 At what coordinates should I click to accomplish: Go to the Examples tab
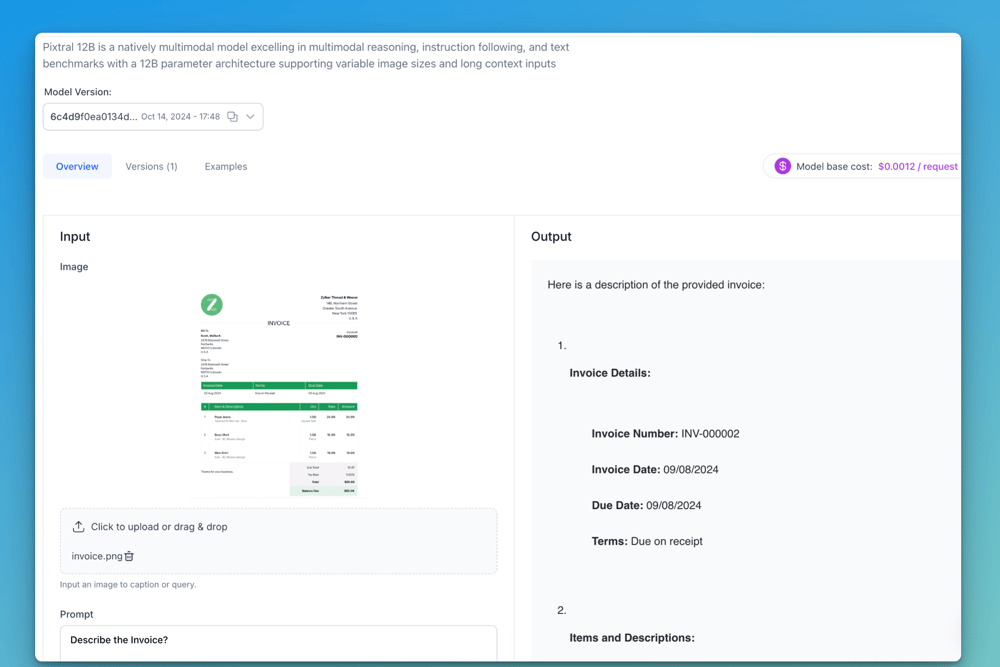pyautogui.click(x=226, y=166)
